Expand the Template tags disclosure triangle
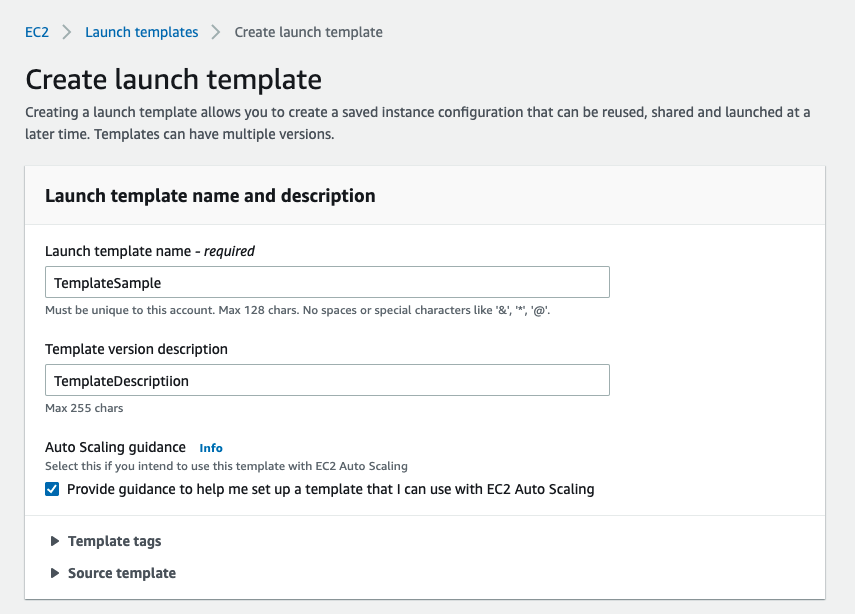Image resolution: width=855 pixels, height=614 pixels. (54, 541)
